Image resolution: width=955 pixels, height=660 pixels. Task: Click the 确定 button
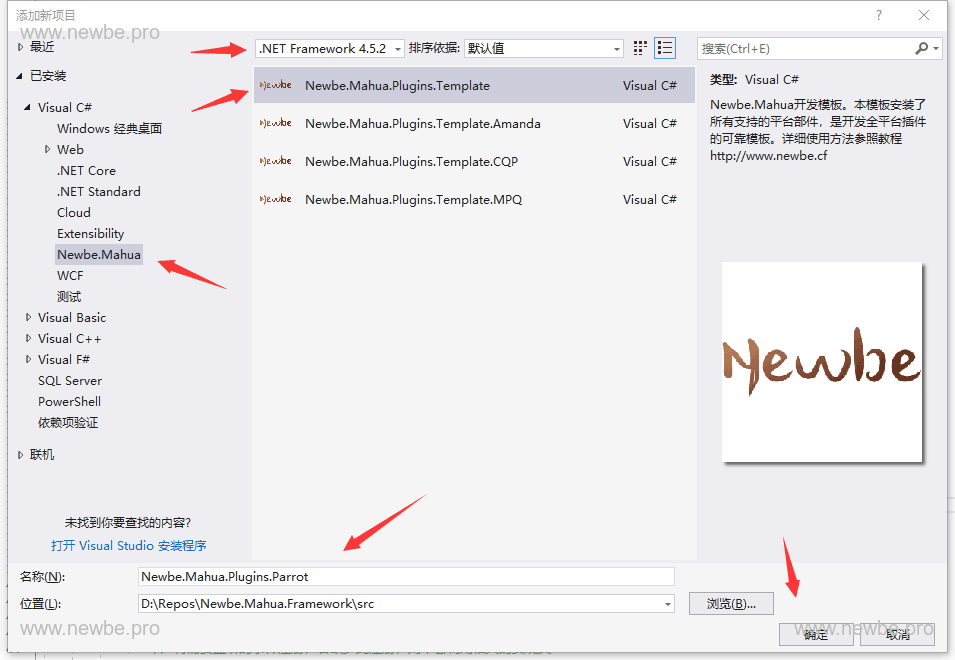click(x=816, y=634)
